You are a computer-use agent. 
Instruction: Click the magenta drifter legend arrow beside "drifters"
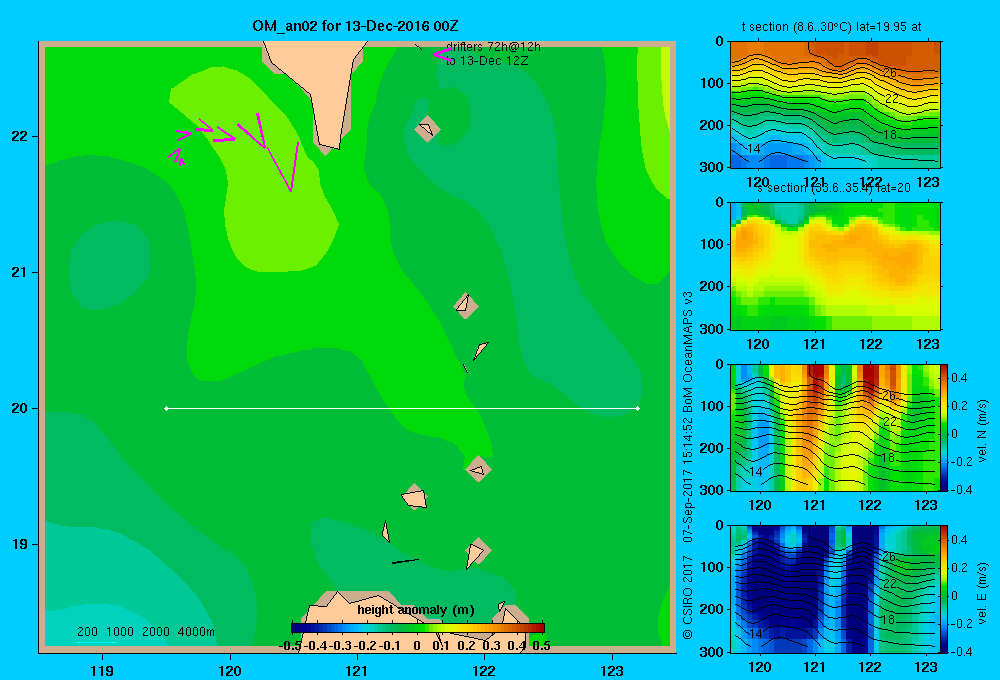(442, 55)
